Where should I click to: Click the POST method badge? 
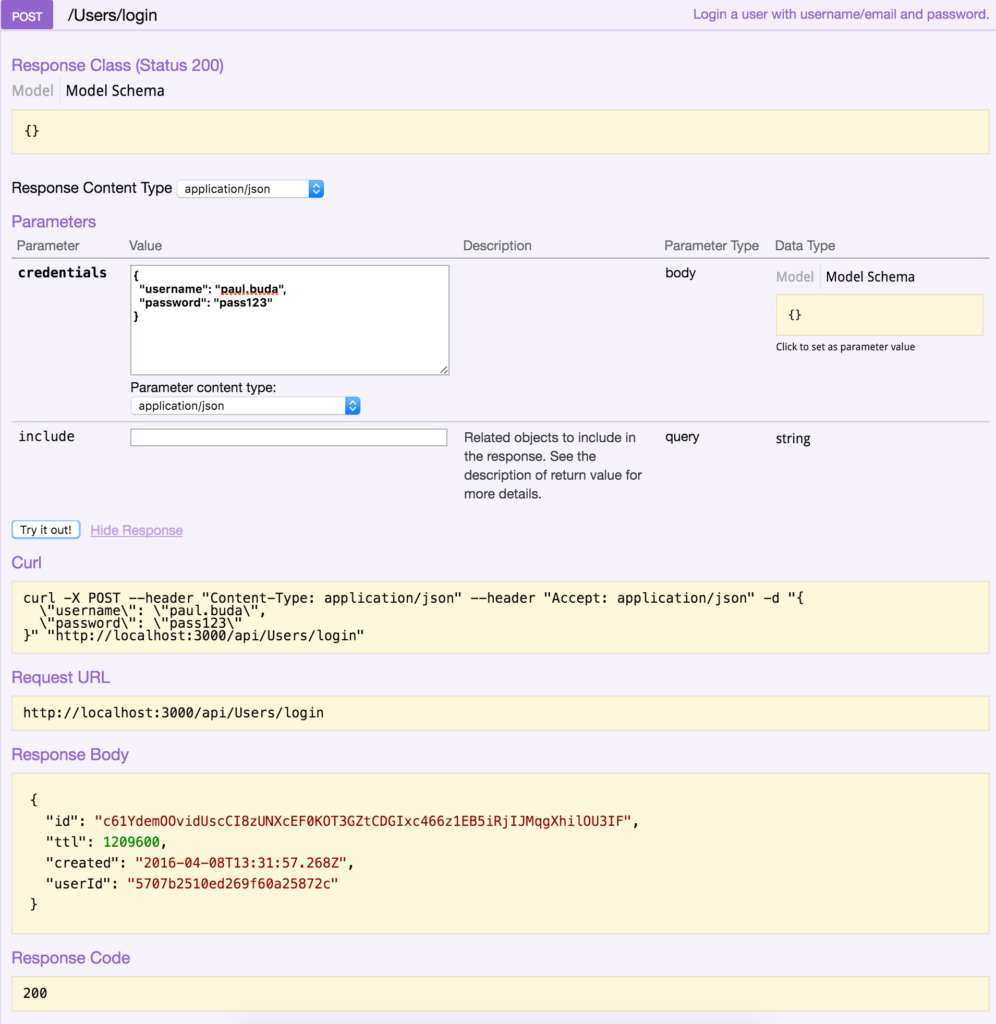[27, 16]
